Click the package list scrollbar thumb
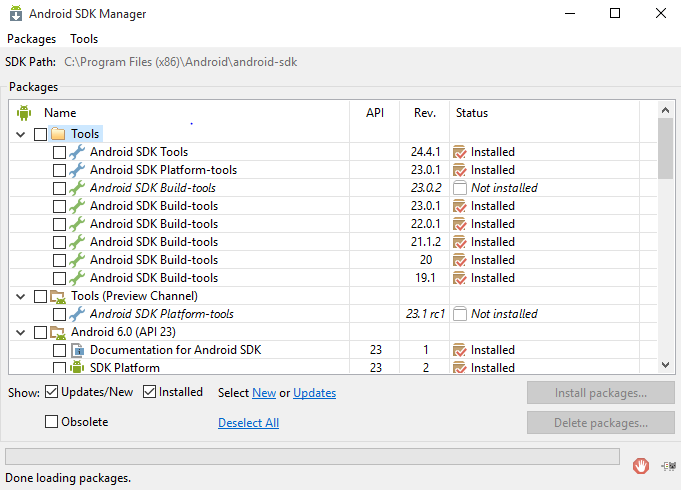681x490 pixels. (665, 148)
